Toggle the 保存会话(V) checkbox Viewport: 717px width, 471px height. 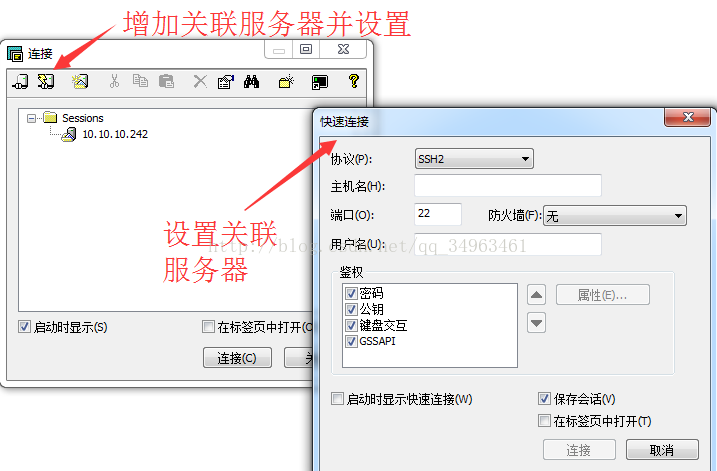544,399
